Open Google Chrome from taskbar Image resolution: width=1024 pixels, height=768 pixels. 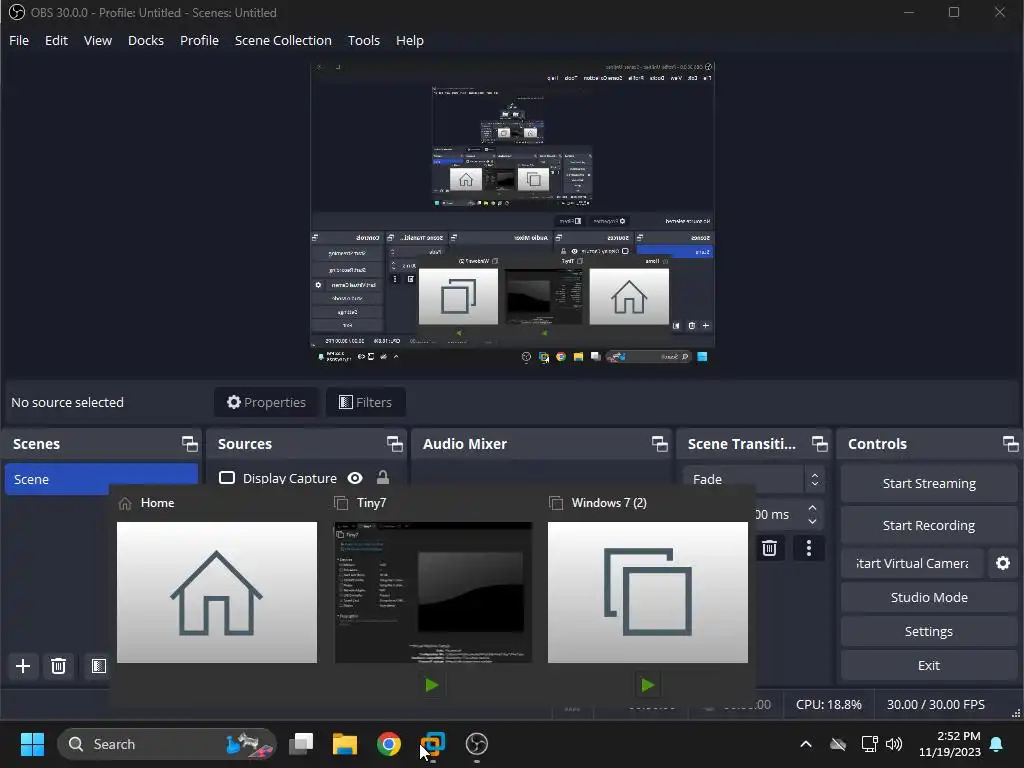click(389, 744)
